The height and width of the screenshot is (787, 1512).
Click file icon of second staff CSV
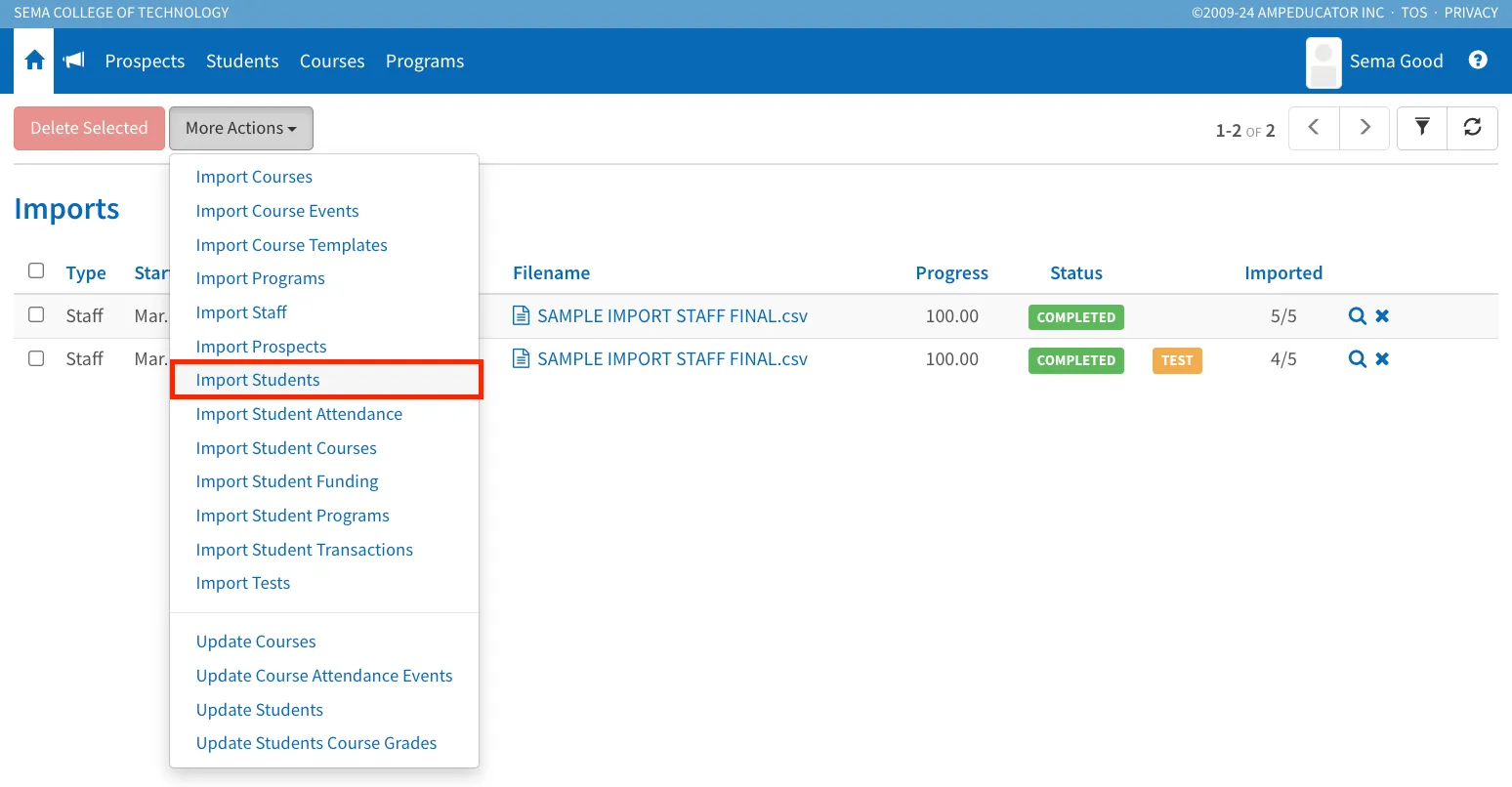(522, 358)
